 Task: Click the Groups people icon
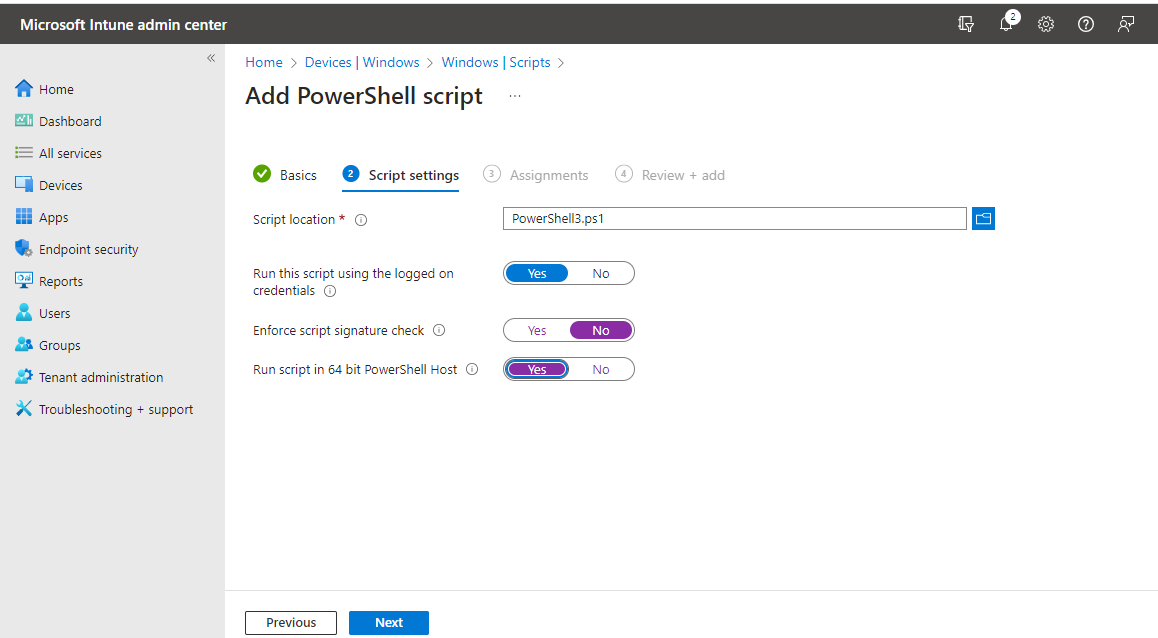click(24, 345)
